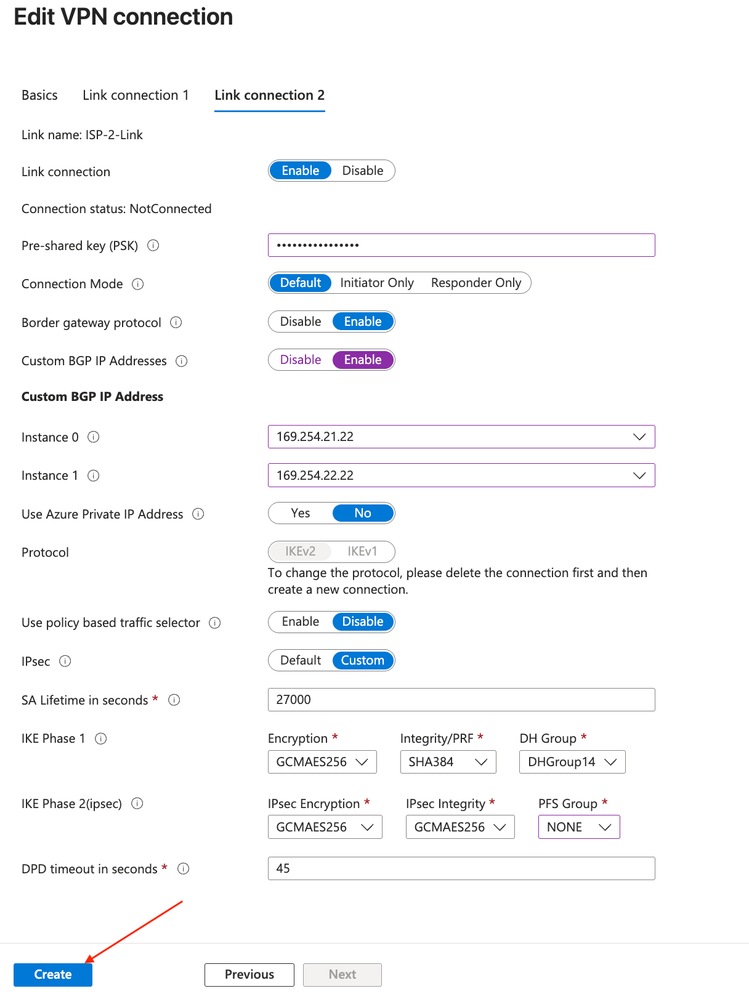Set IPsec policy to Custom
This screenshot has width=749, height=999.
point(362,661)
